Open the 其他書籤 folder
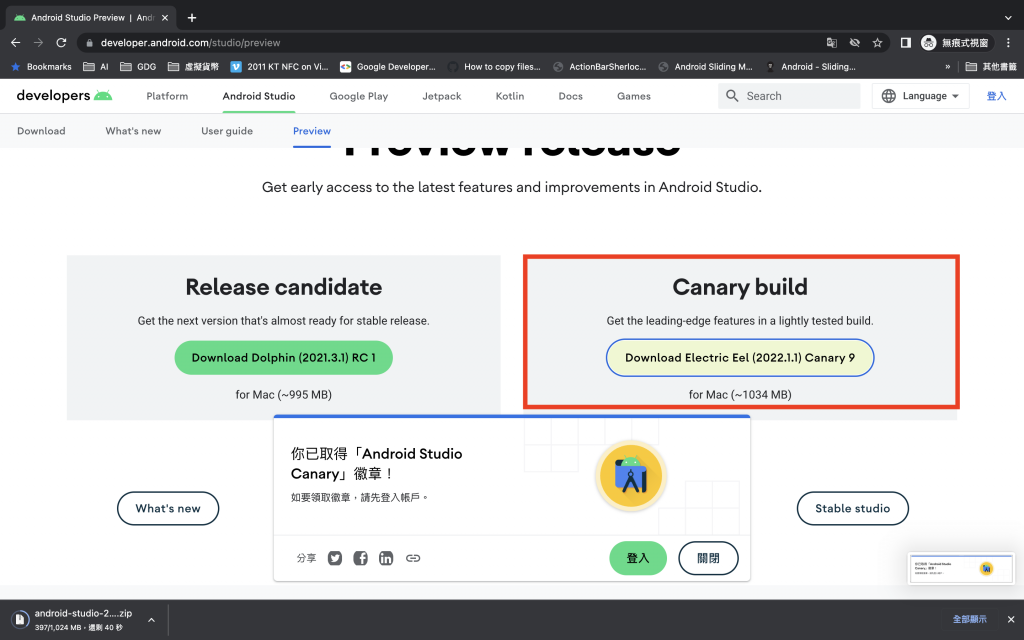Image resolution: width=1024 pixels, height=640 pixels. click(991, 67)
